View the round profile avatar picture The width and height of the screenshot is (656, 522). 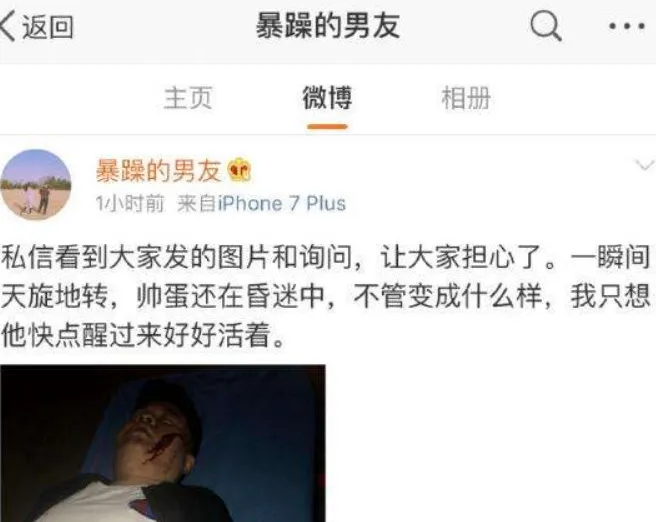pos(36,184)
